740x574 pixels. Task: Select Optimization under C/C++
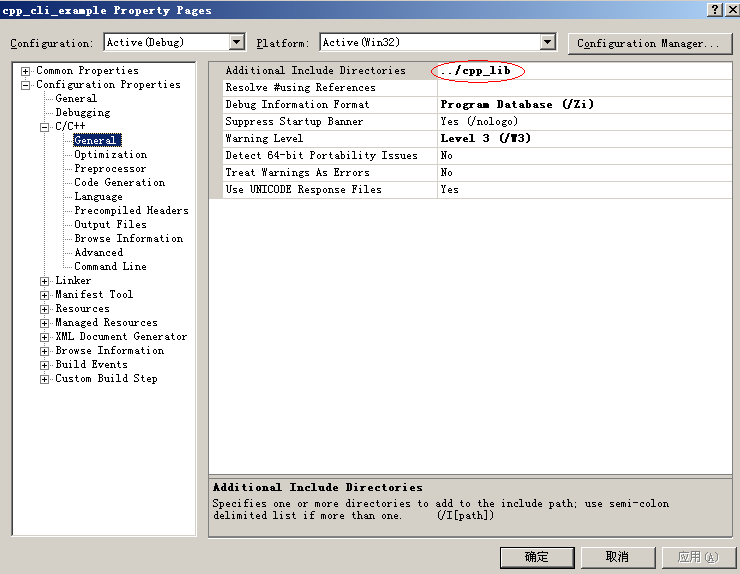pyautogui.click(x=110, y=155)
